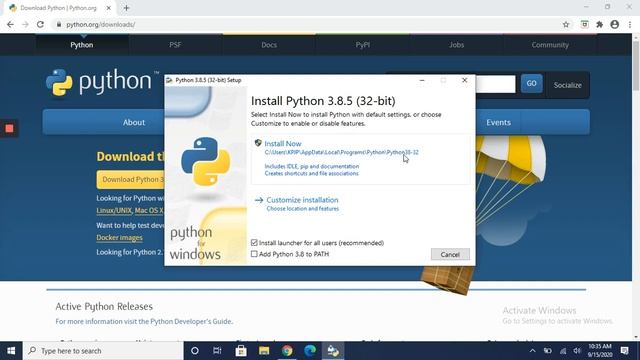Click the Active Python Releases heading
Viewport: 640px width, 360px height.
pyautogui.click(x=104, y=306)
